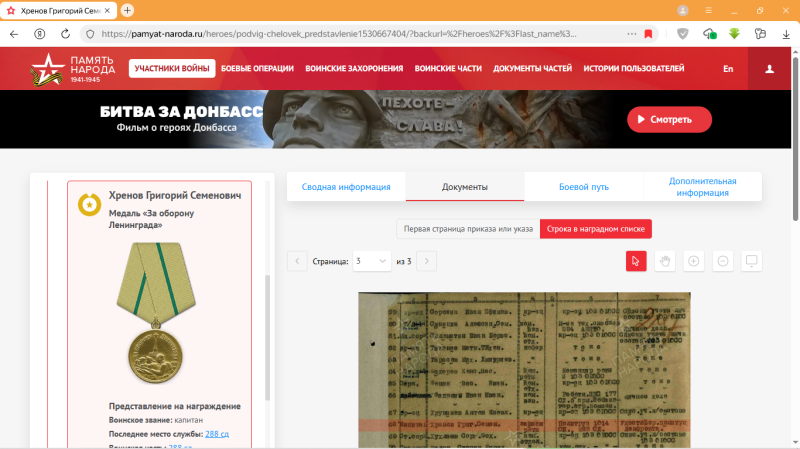
Task: Open Документы частей menu item
Action: coord(532,68)
